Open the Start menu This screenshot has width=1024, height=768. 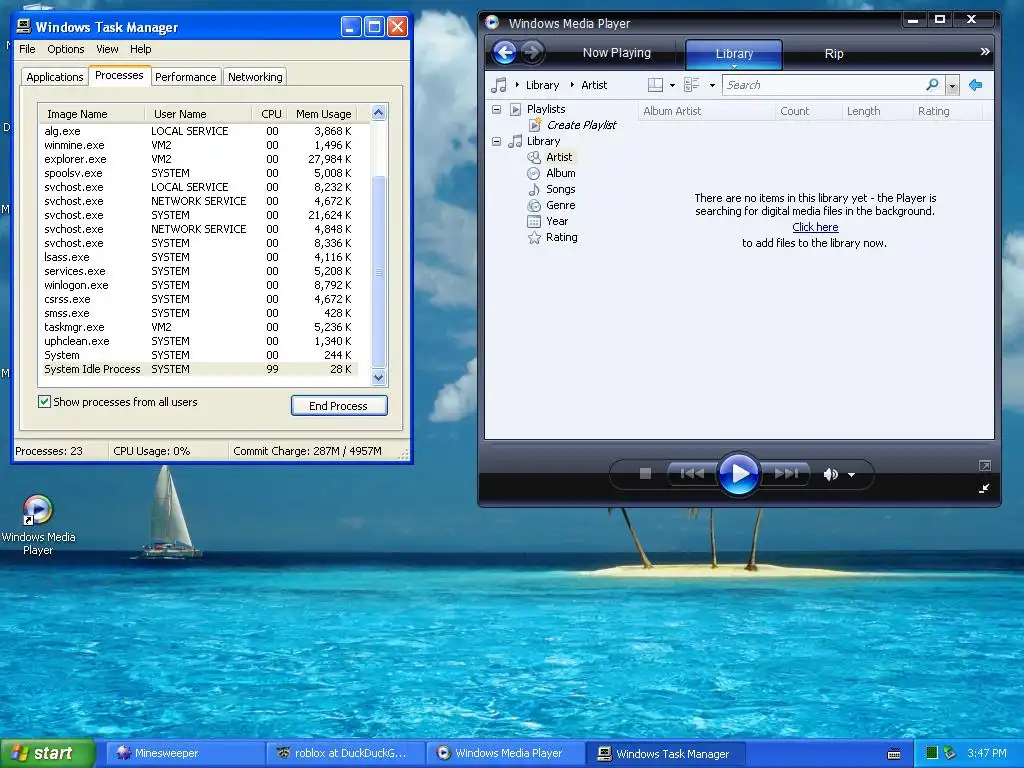47,753
